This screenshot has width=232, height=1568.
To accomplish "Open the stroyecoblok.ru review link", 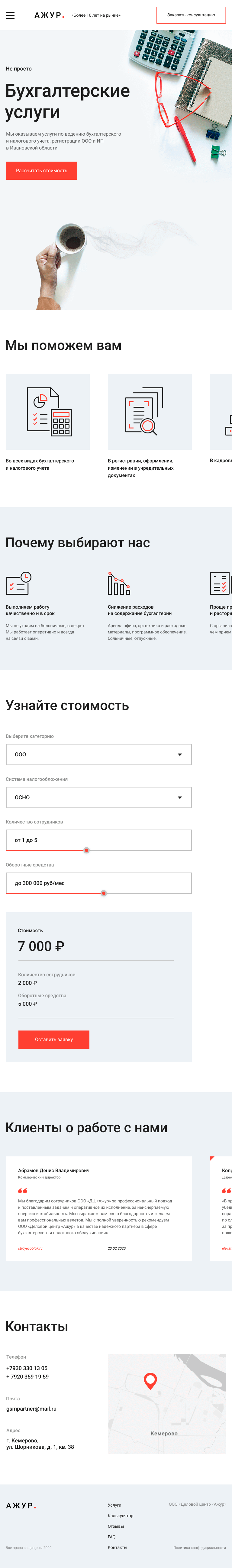I will pos(31,1248).
